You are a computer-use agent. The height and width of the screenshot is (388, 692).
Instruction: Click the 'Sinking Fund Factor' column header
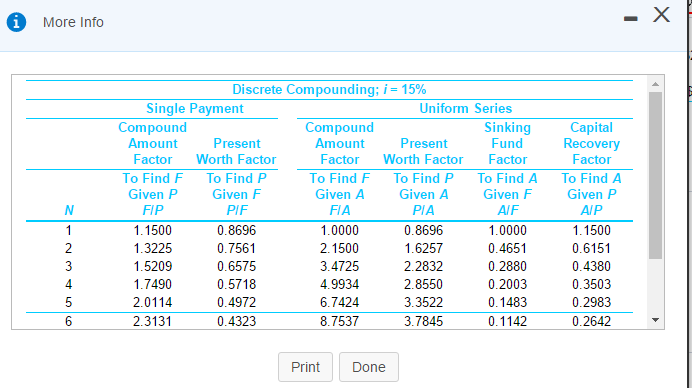click(508, 143)
